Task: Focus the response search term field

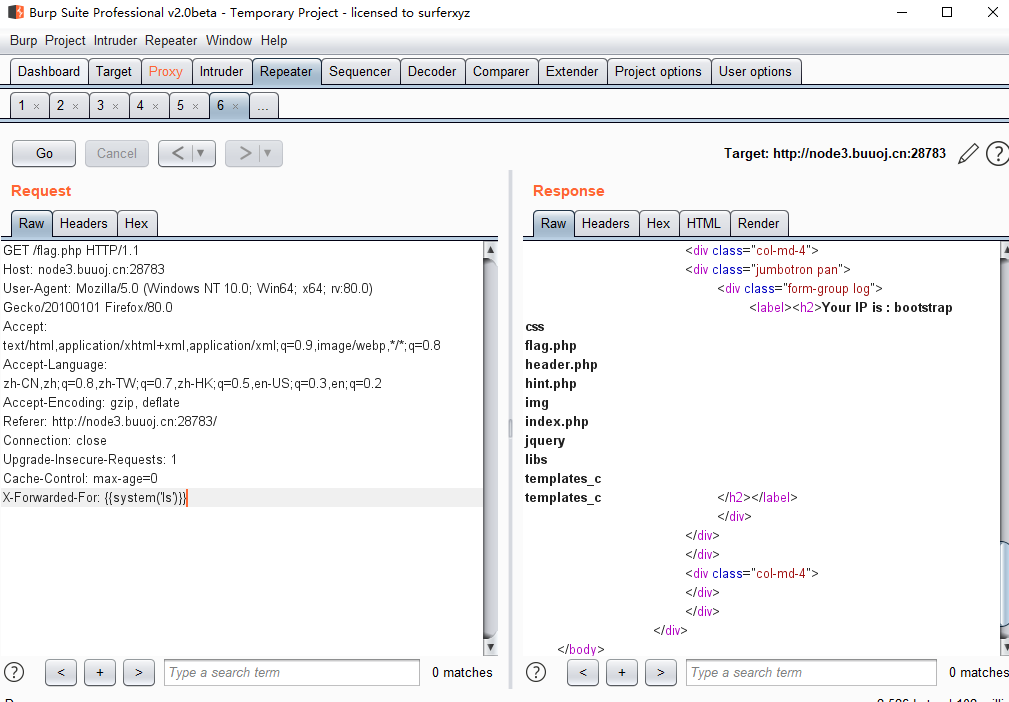Action: click(x=811, y=672)
